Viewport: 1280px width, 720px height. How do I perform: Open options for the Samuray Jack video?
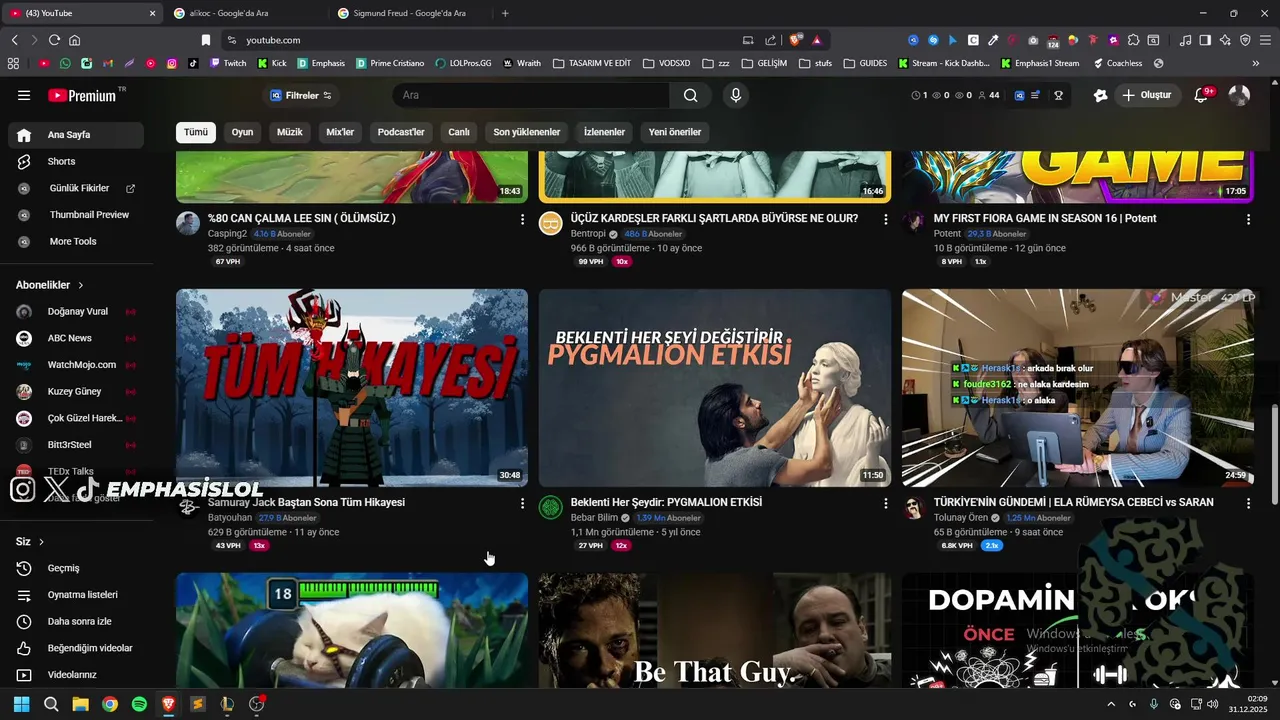522,503
